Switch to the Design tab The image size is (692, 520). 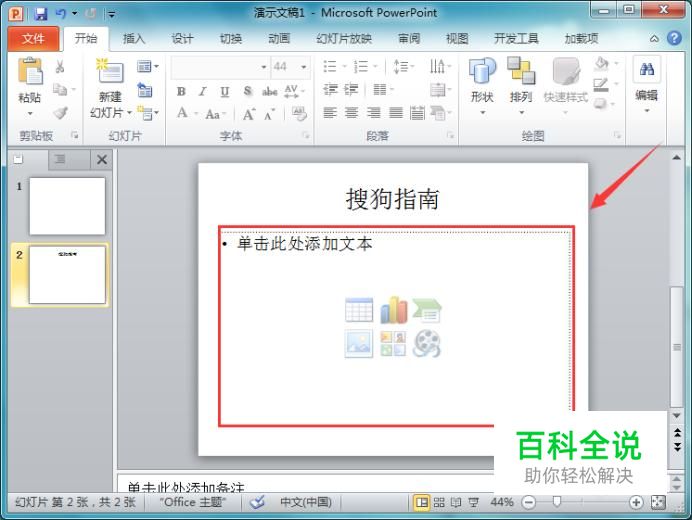(182, 39)
